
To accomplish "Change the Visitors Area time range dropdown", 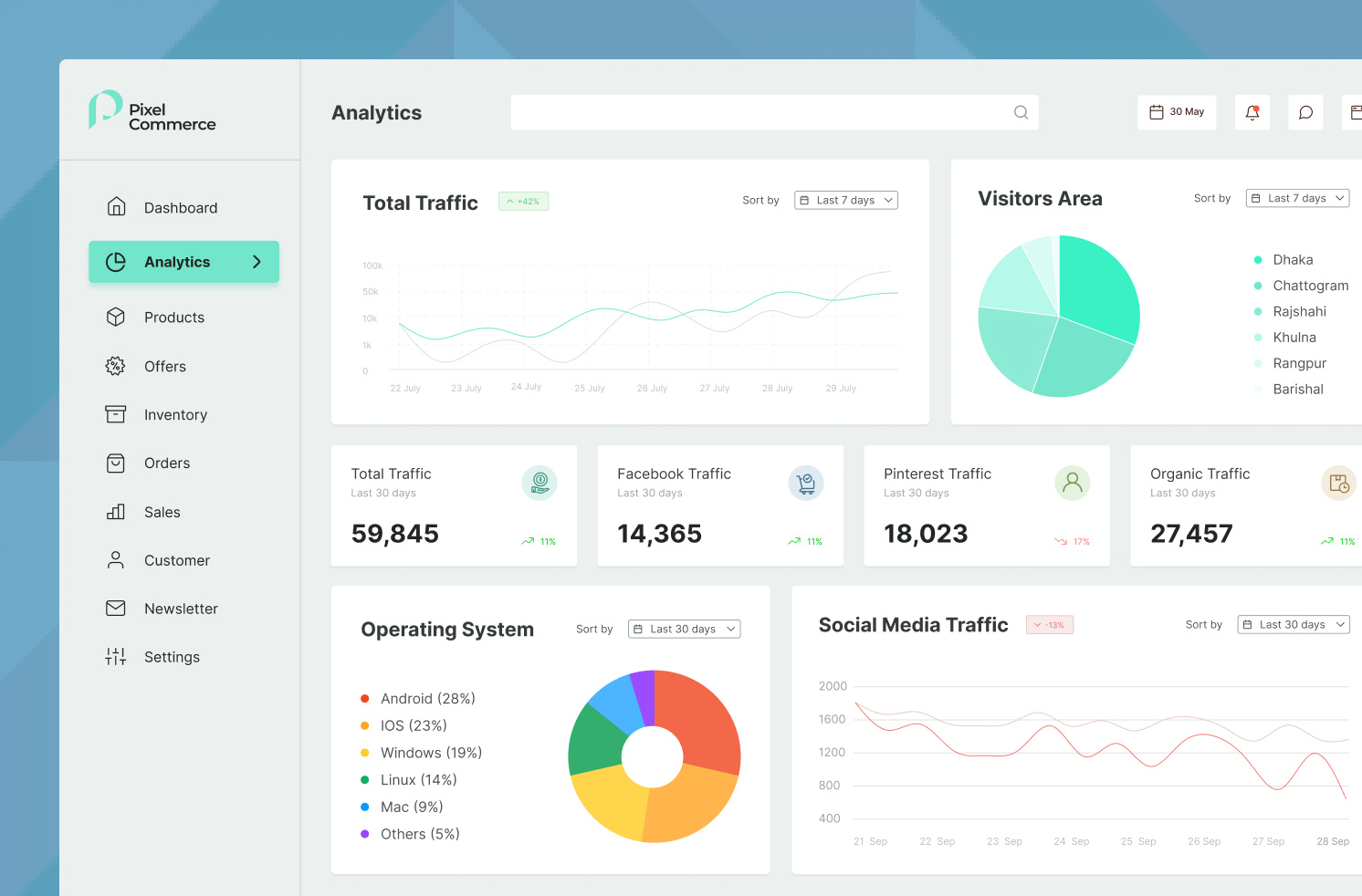I will (1297, 198).
